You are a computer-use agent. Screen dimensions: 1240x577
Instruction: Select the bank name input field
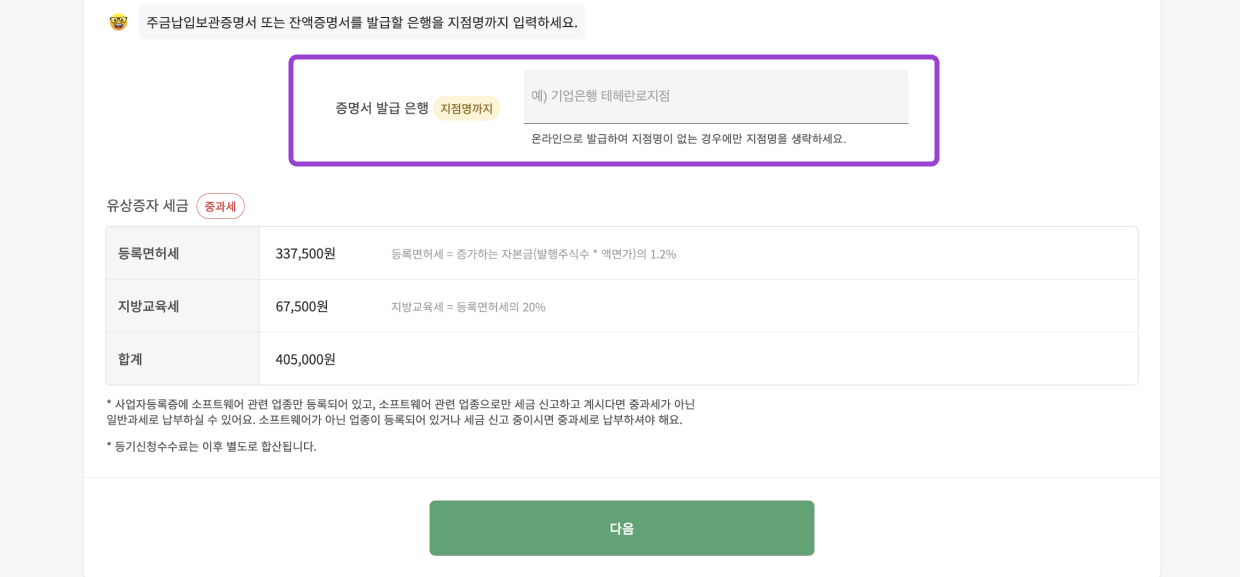click(x=716, y=96)
